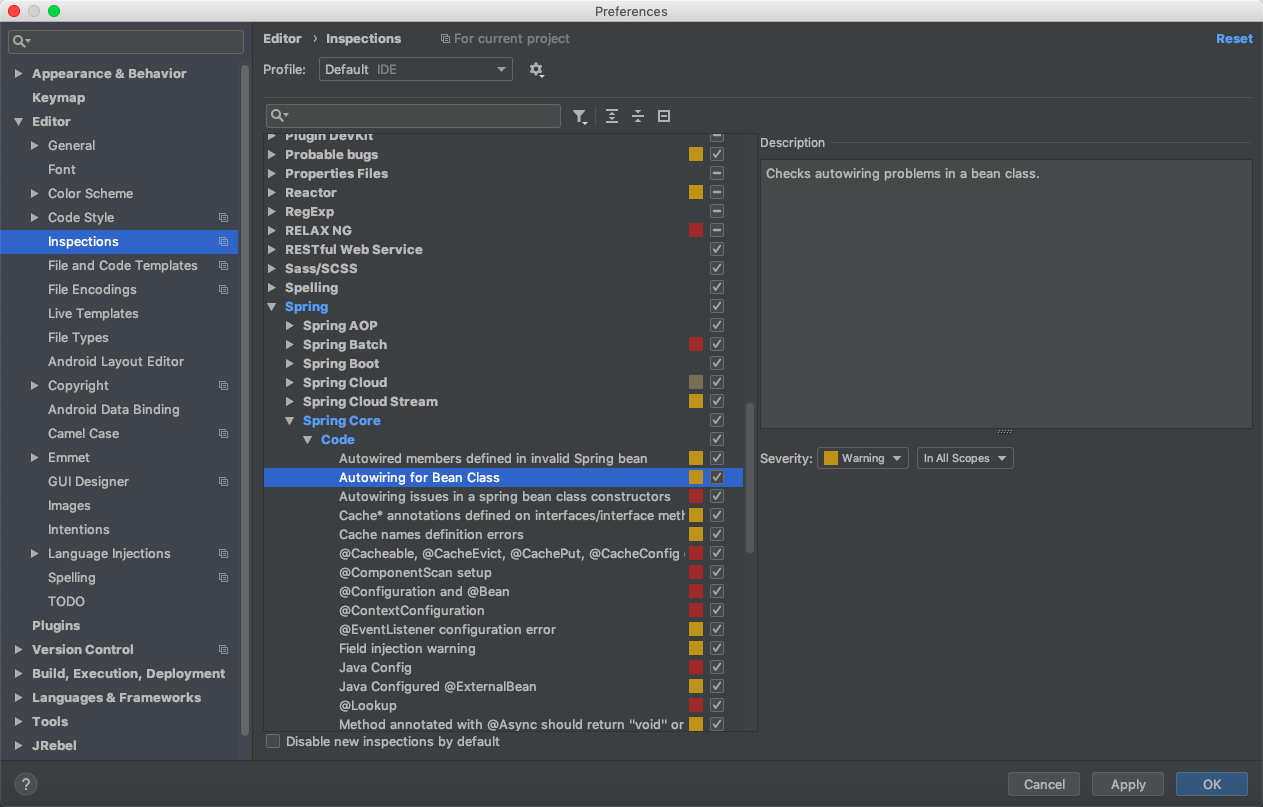Open help with the question mark button
Screen dimensions: 1263x807
click(26, 784)
